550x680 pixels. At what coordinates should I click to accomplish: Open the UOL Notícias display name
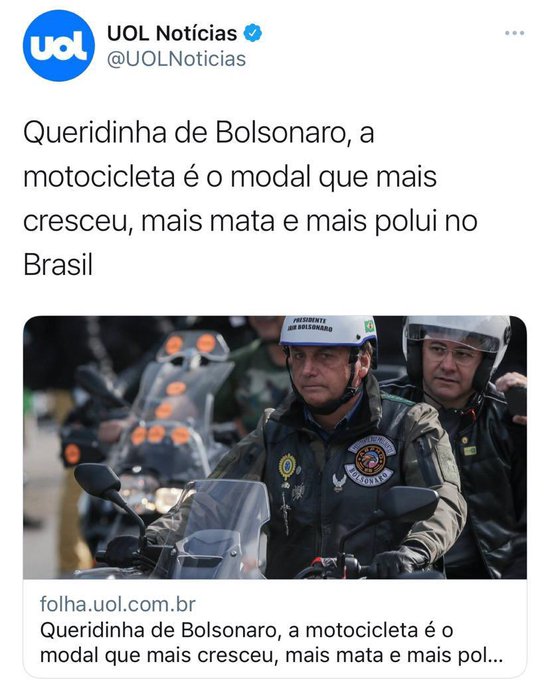(172, 33)
